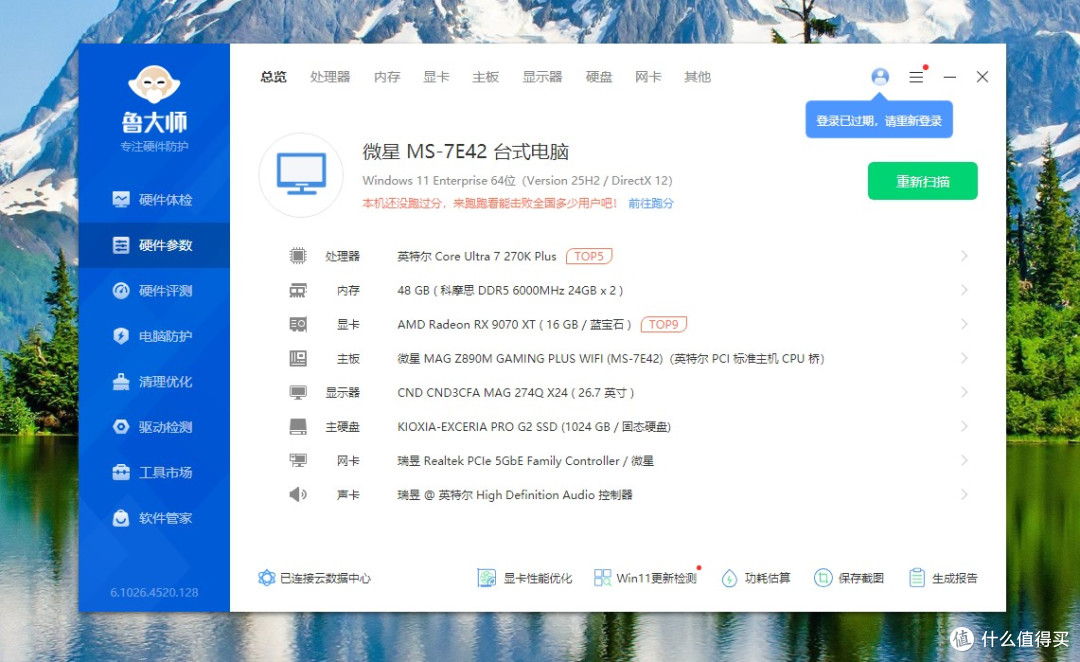Go to 电脑防护 in the sidebar
Image resolution: width=1080 pixels, height=662 pixels.
tap(153, 336)
